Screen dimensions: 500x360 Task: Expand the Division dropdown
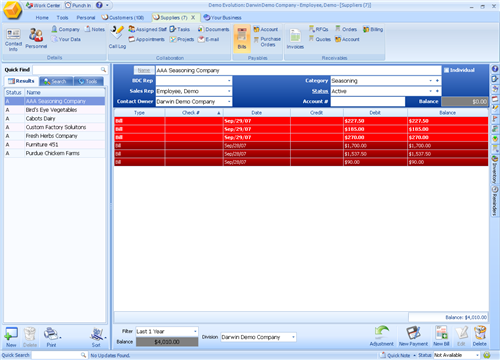(x=293, y=337)
